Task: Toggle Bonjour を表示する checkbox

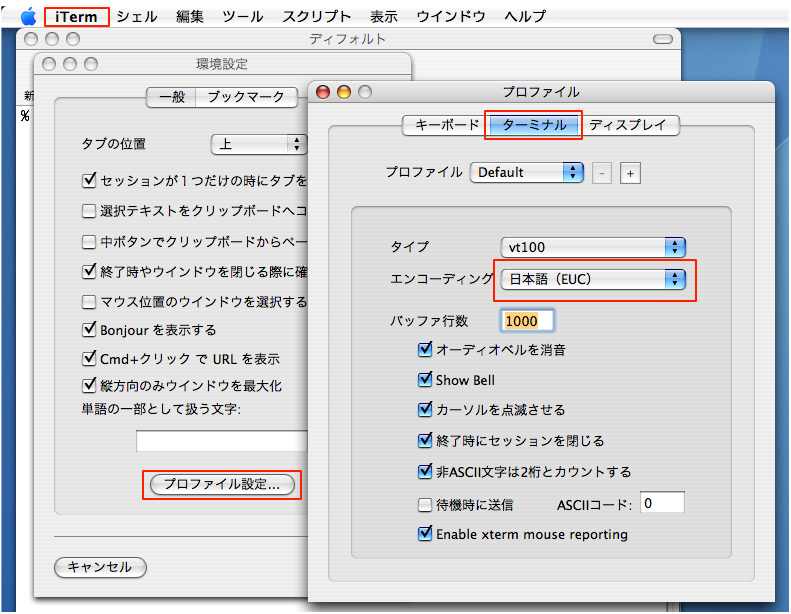Action: point(89,329)
